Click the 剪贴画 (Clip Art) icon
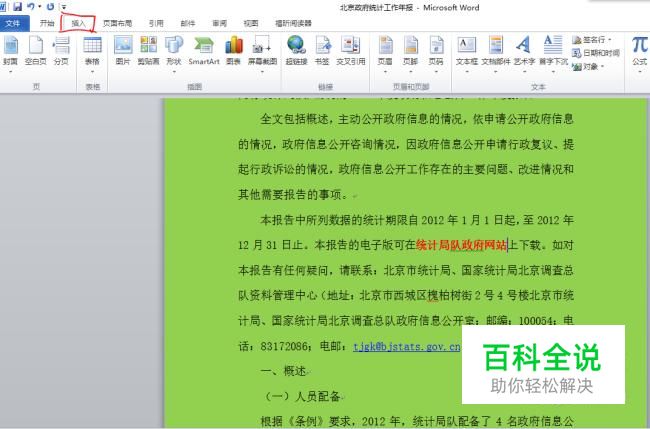The image size is (650, 429). tap(148, 45)
